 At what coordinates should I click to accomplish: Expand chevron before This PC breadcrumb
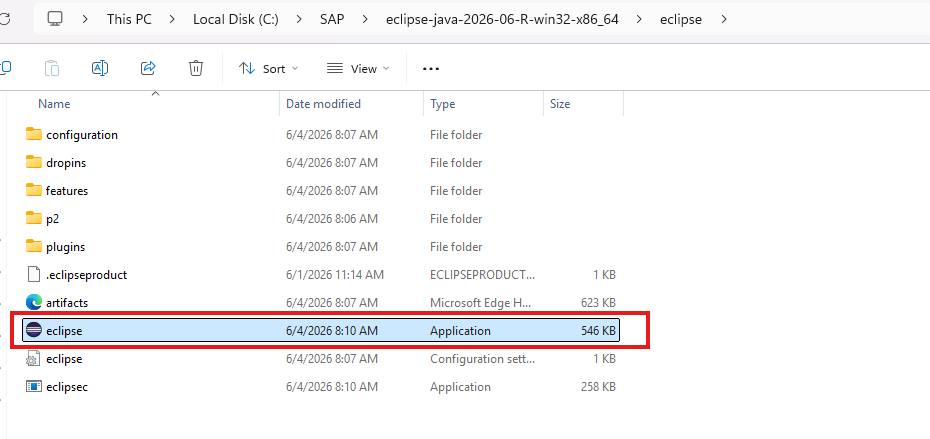(85, 19)
